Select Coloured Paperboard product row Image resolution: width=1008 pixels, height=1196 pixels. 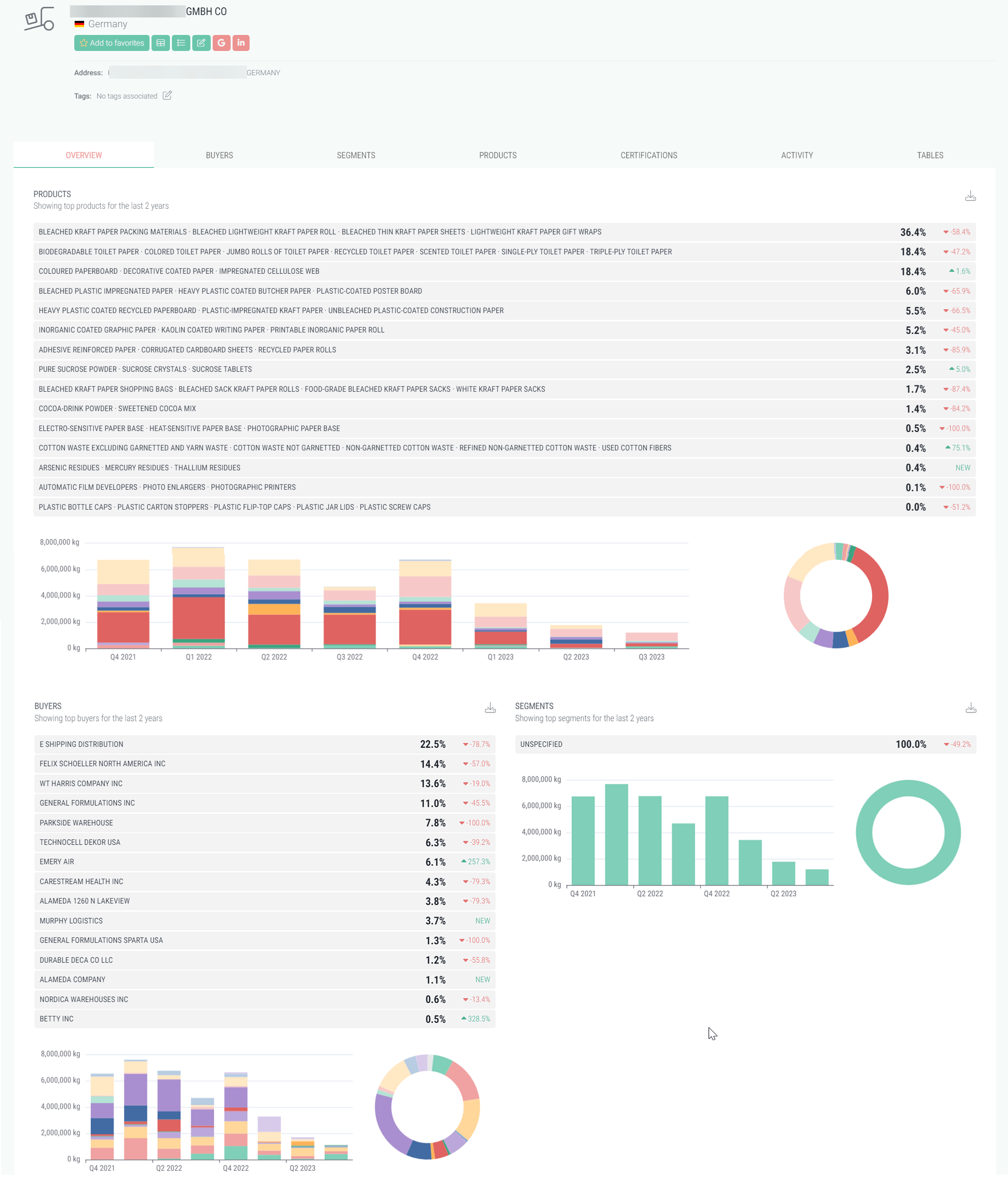[504, 271]
